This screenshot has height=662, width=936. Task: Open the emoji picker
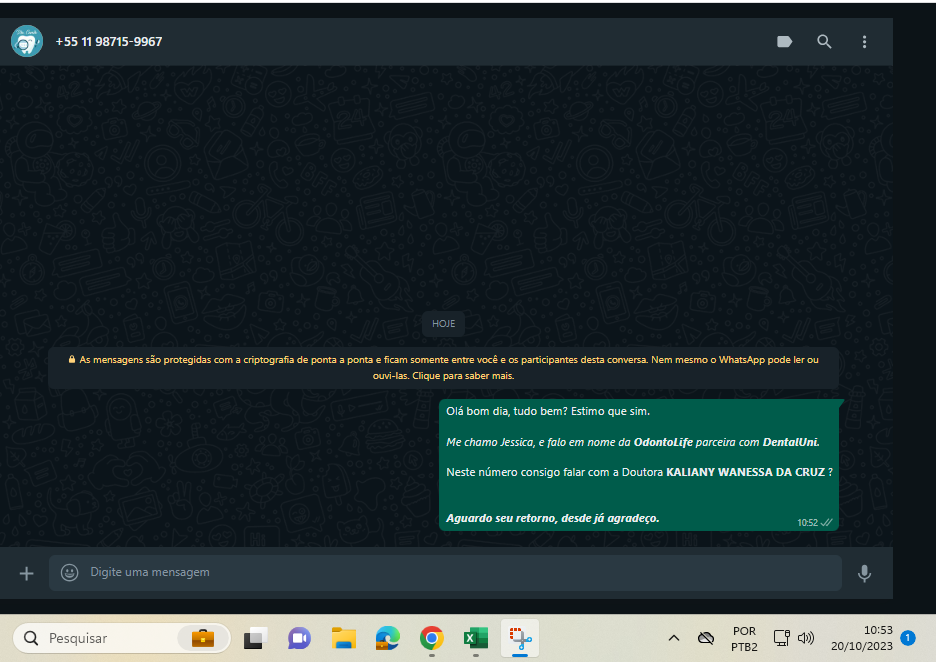click(69, 572)
